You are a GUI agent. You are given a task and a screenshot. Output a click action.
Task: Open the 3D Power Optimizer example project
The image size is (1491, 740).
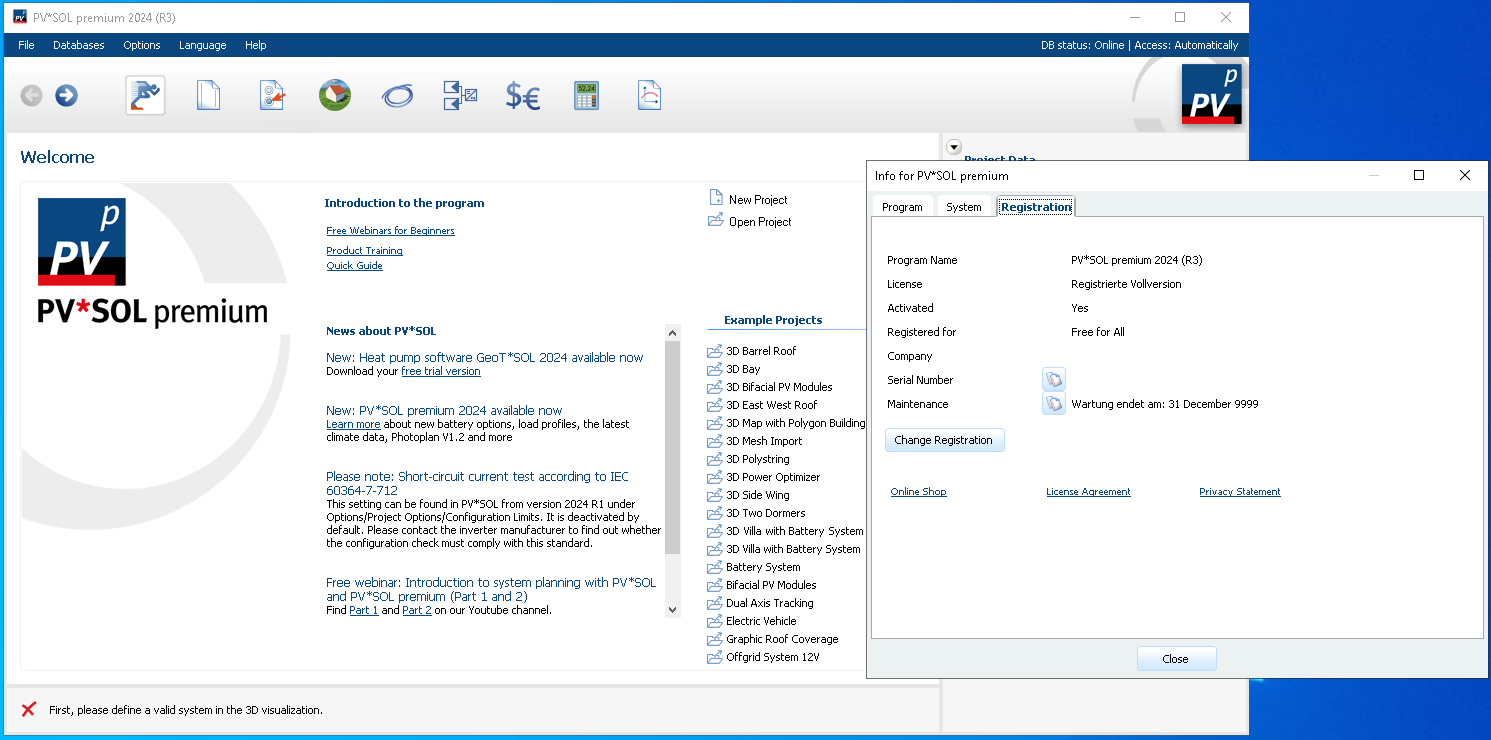[773, 477]
